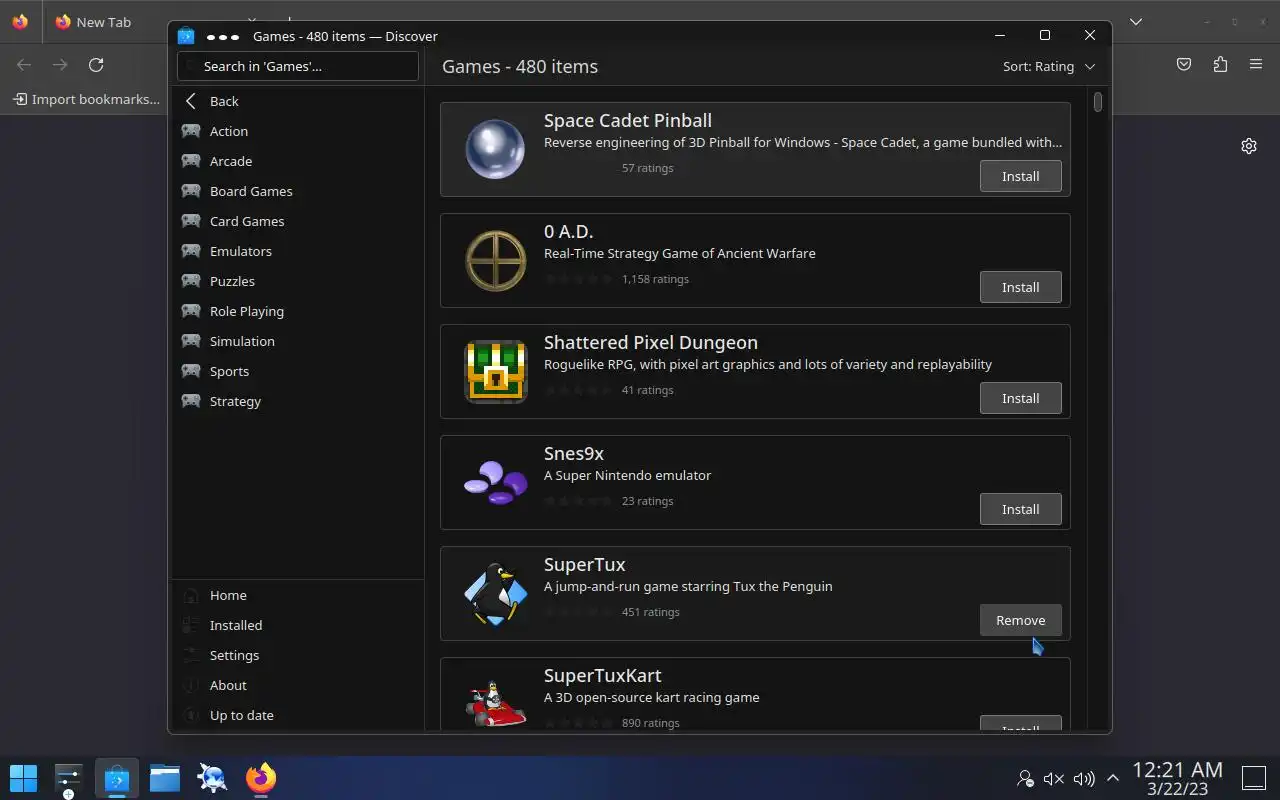Select Sports category
Image resolution: width=1280 pixels, height=800 pixels.
[x=298, y=371]
